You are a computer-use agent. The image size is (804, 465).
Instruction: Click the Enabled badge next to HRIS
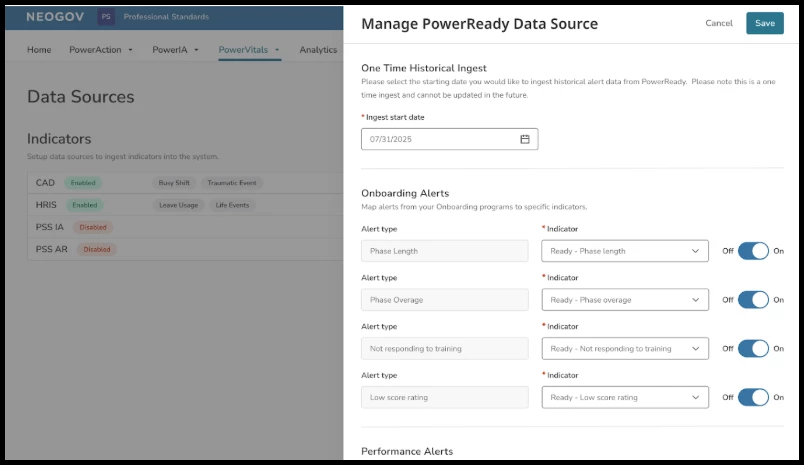pos(85,205)
